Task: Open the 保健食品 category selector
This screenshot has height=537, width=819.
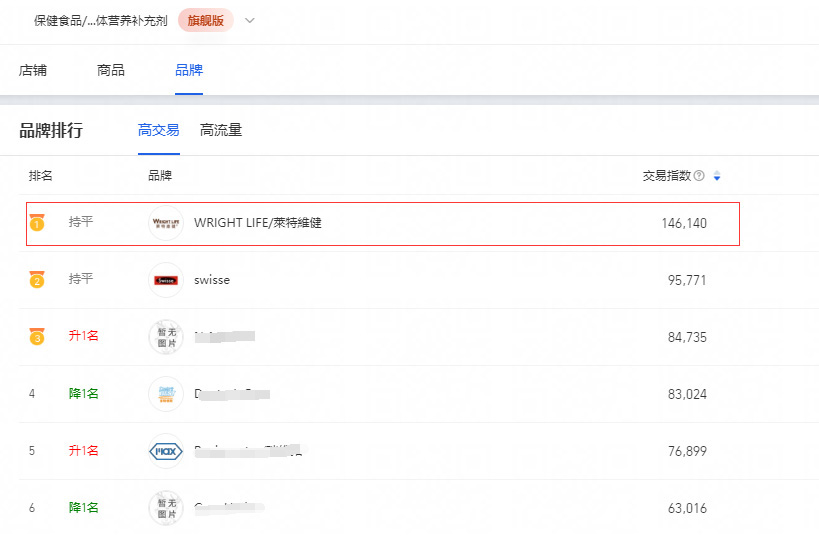Action: coord(101,21)
